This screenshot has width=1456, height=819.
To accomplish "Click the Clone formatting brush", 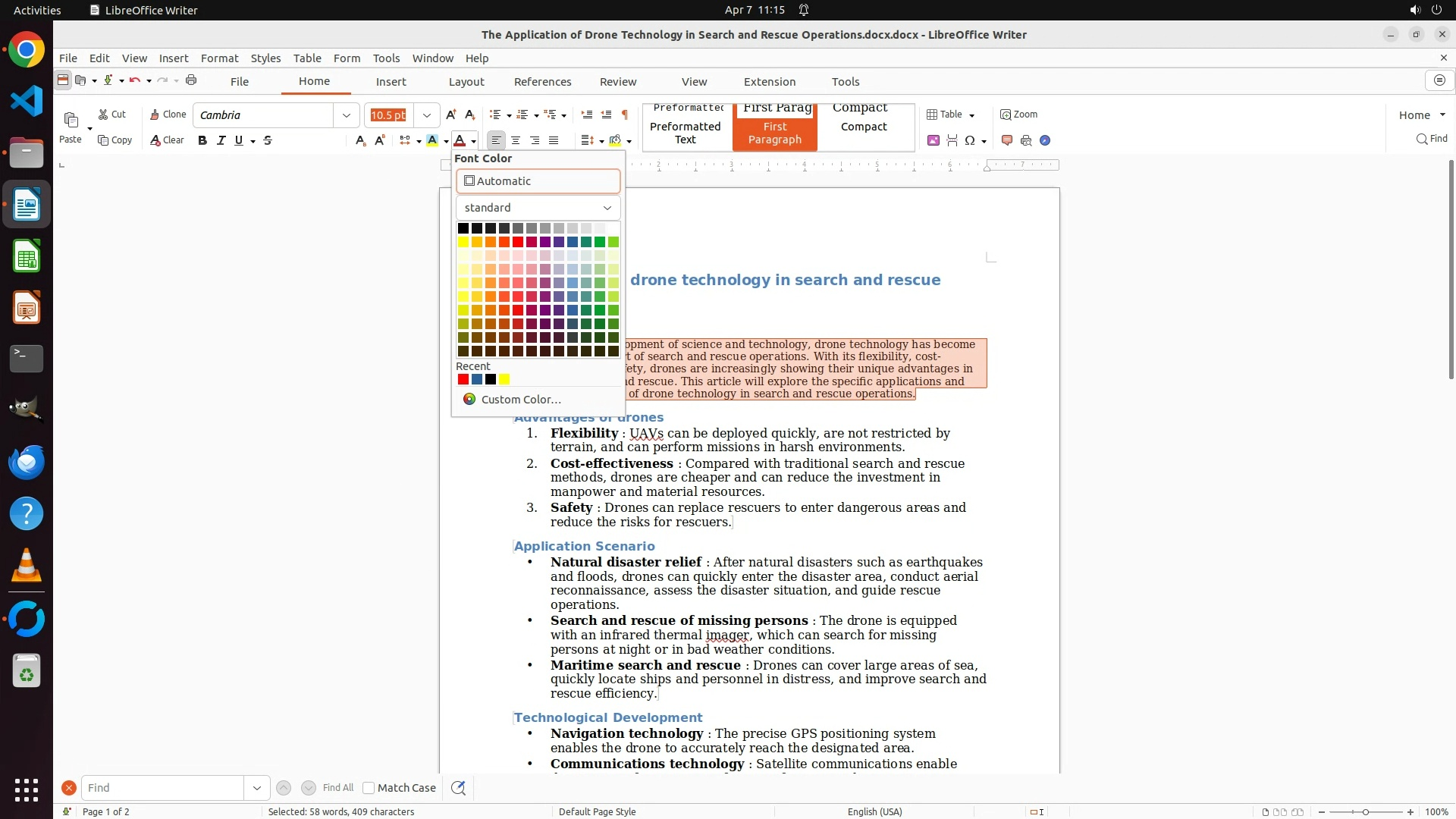I will [x=168, y=115].
